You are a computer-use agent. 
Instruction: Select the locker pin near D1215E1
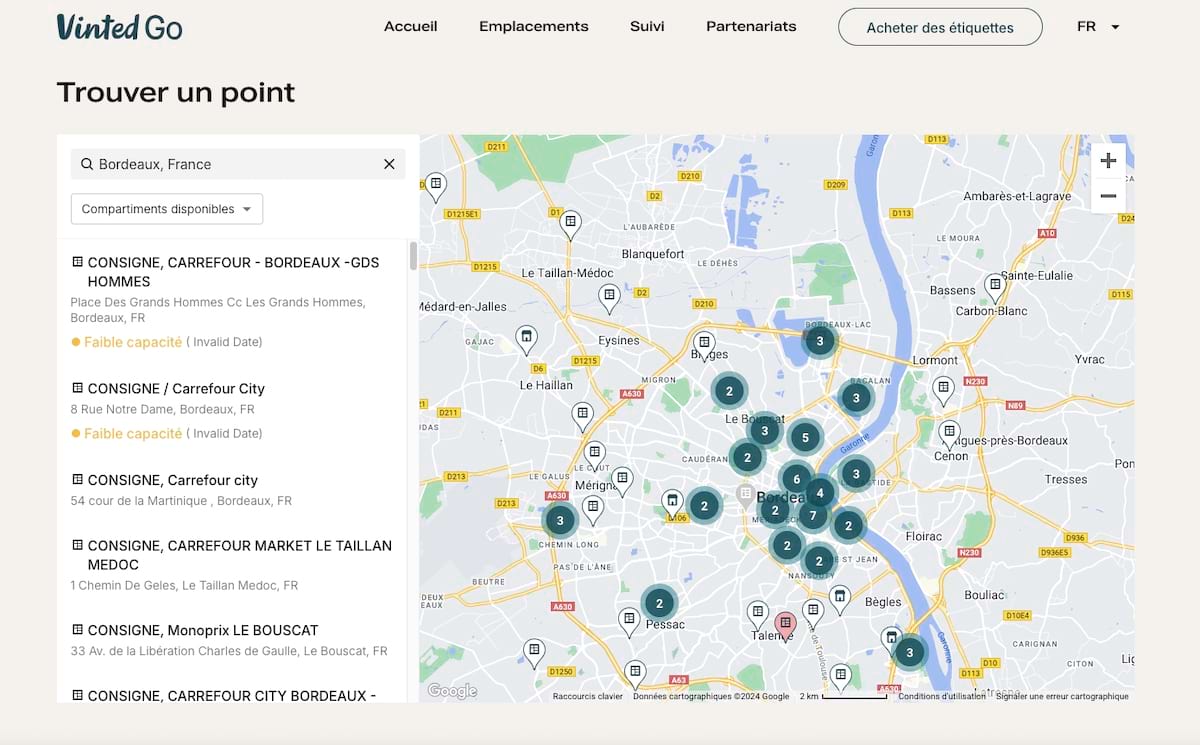[435, 186]
